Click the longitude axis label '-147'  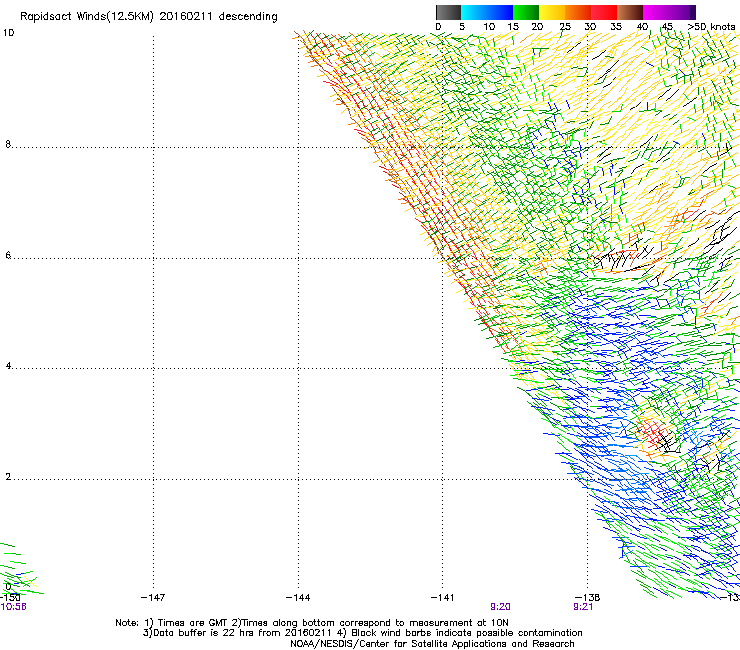coord(153,598)
